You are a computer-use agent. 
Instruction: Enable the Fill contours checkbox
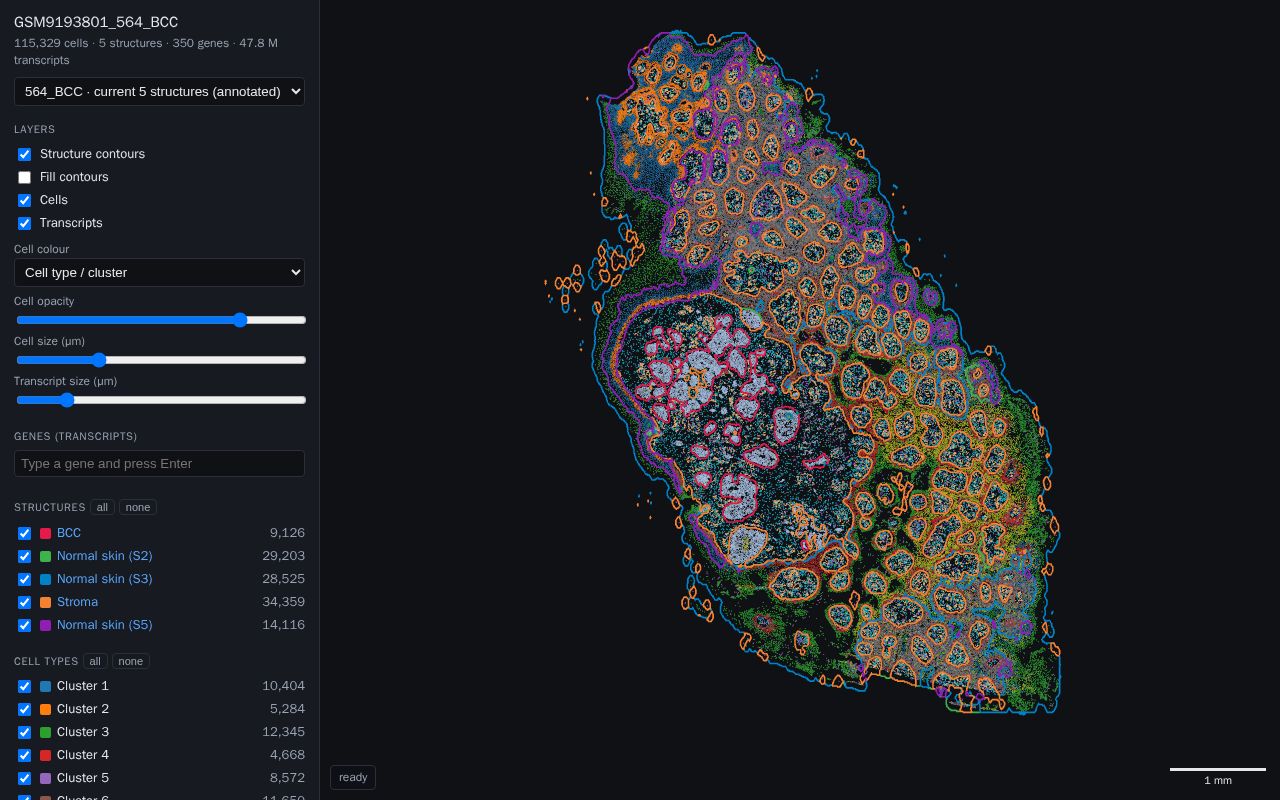coord(25,177)
